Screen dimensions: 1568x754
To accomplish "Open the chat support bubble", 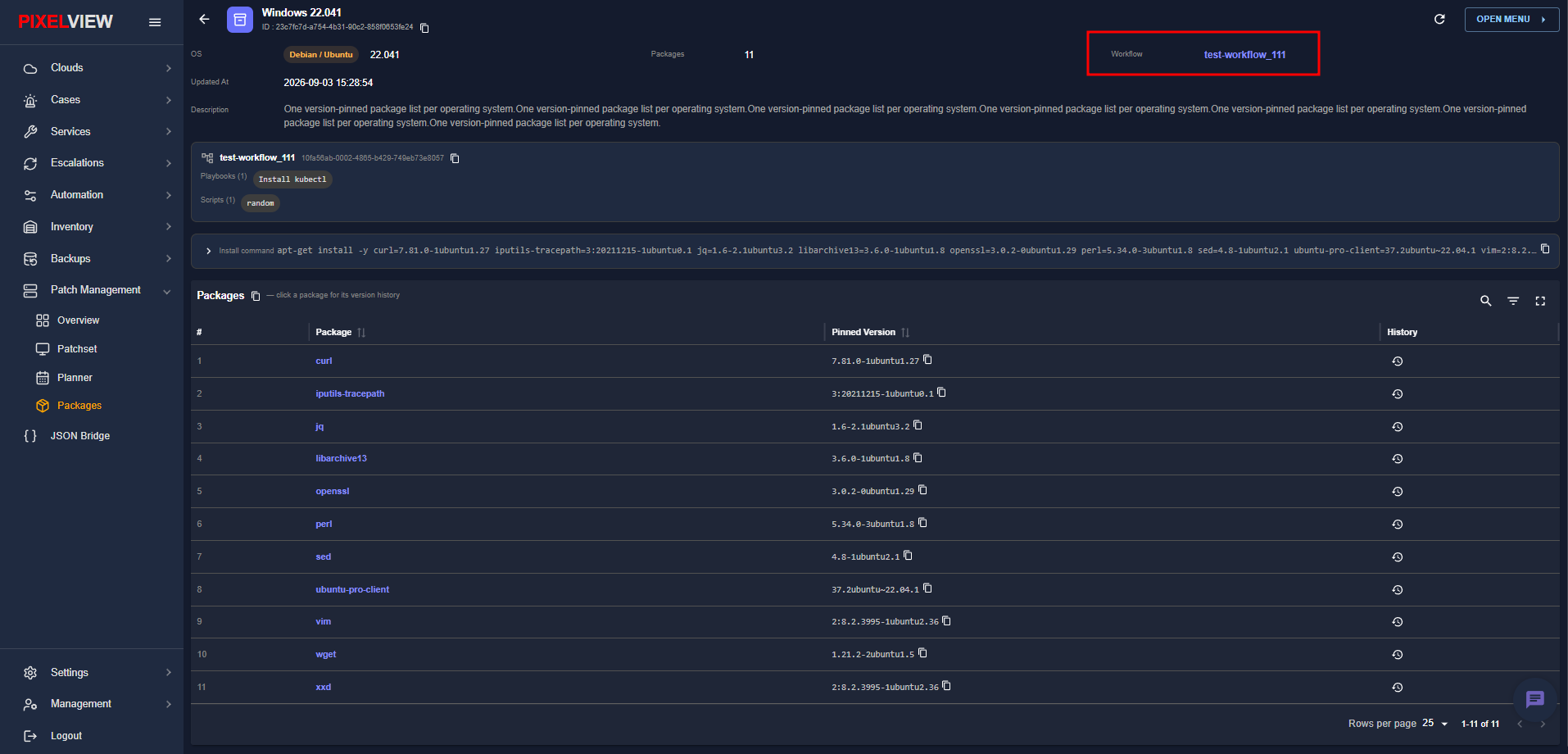I will [x=1534, y=699].
